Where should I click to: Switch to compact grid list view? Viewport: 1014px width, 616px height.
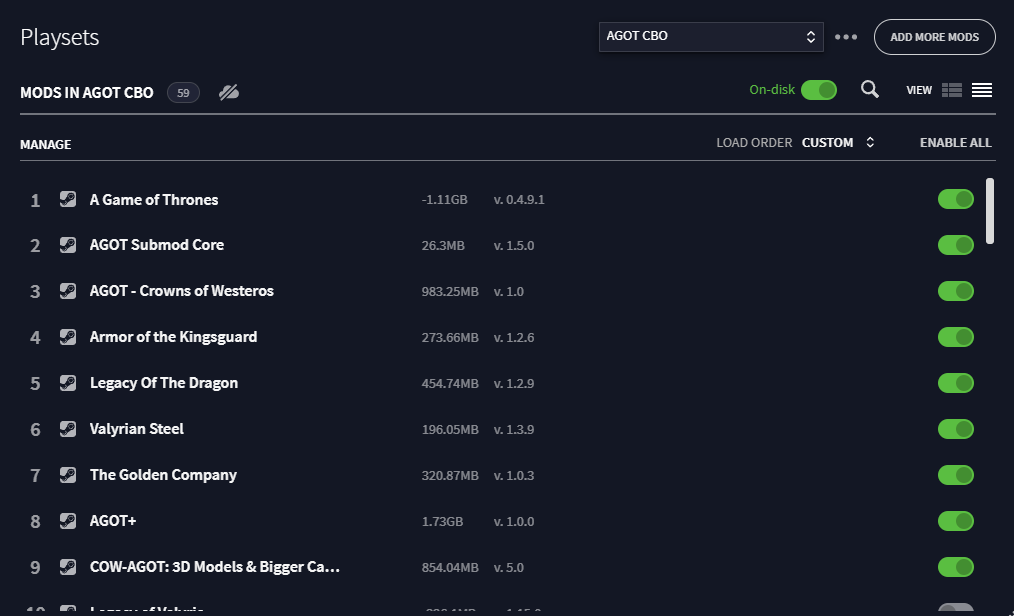pyautogui.click(x=952, y=90)
